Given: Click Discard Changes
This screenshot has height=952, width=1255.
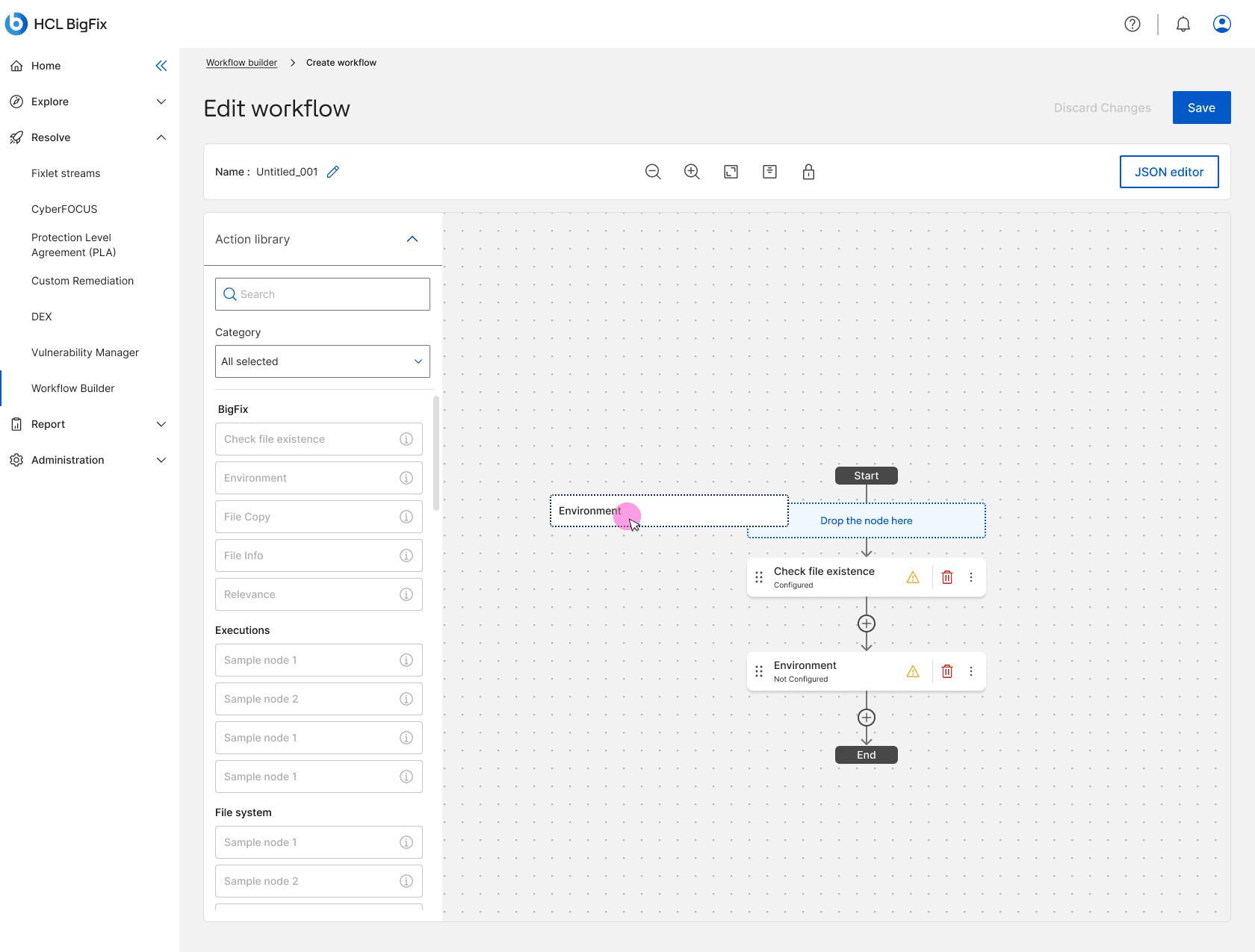Looking at the screenshot, I should (1103, 108).
